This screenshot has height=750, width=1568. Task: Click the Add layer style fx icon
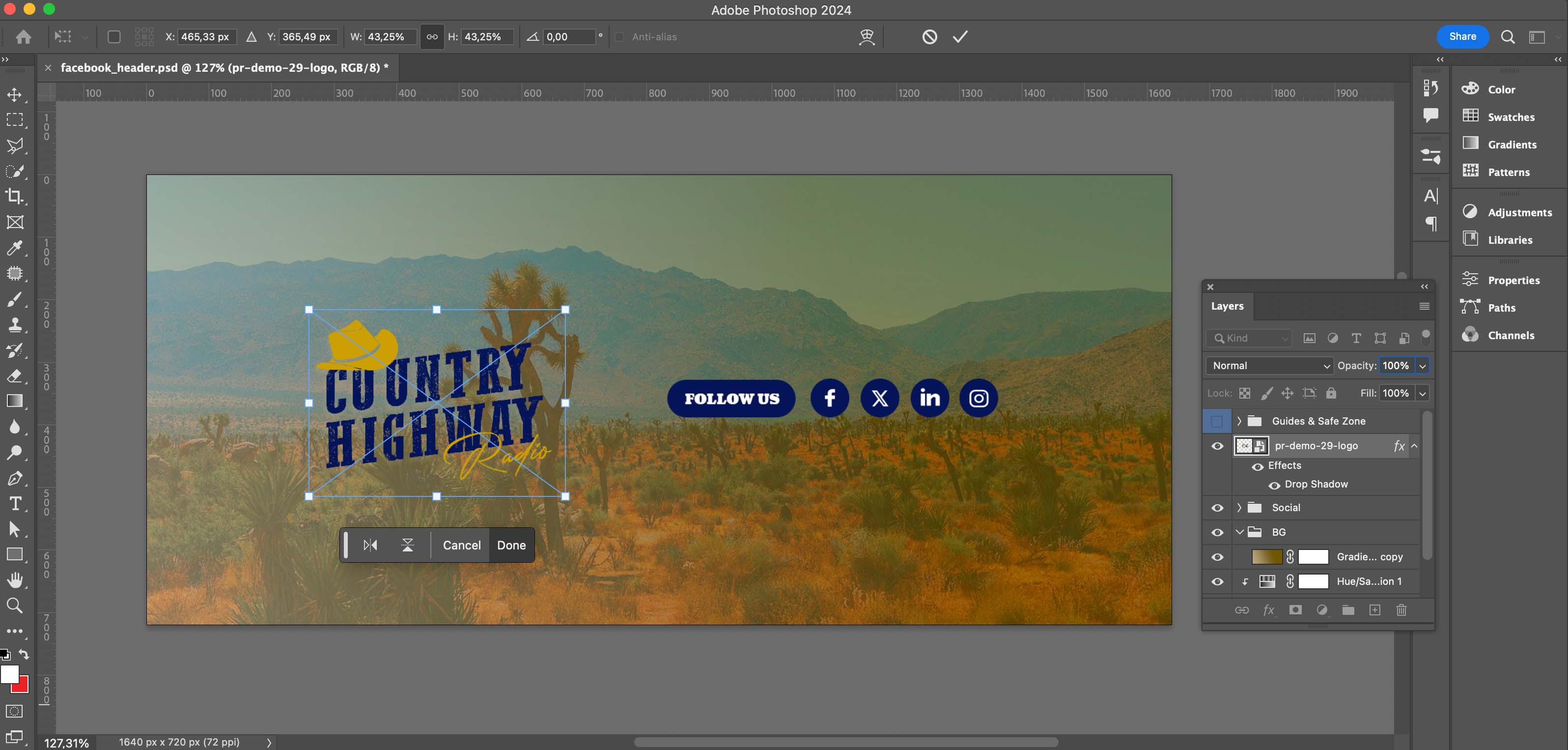(x=1269, y=610)
